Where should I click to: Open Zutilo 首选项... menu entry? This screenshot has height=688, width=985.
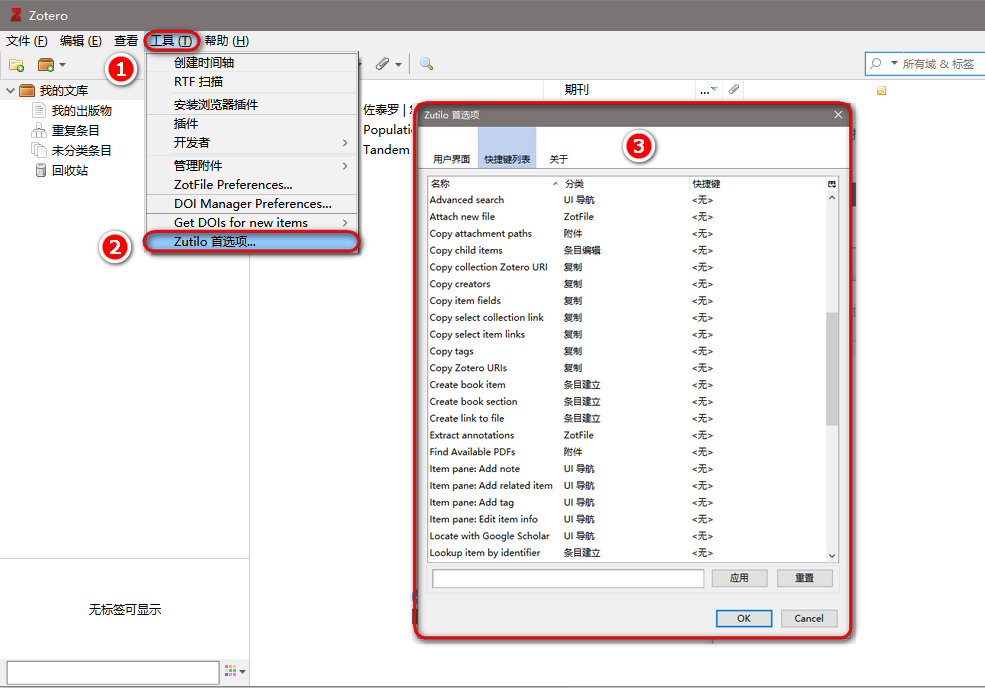click(252, 241)
